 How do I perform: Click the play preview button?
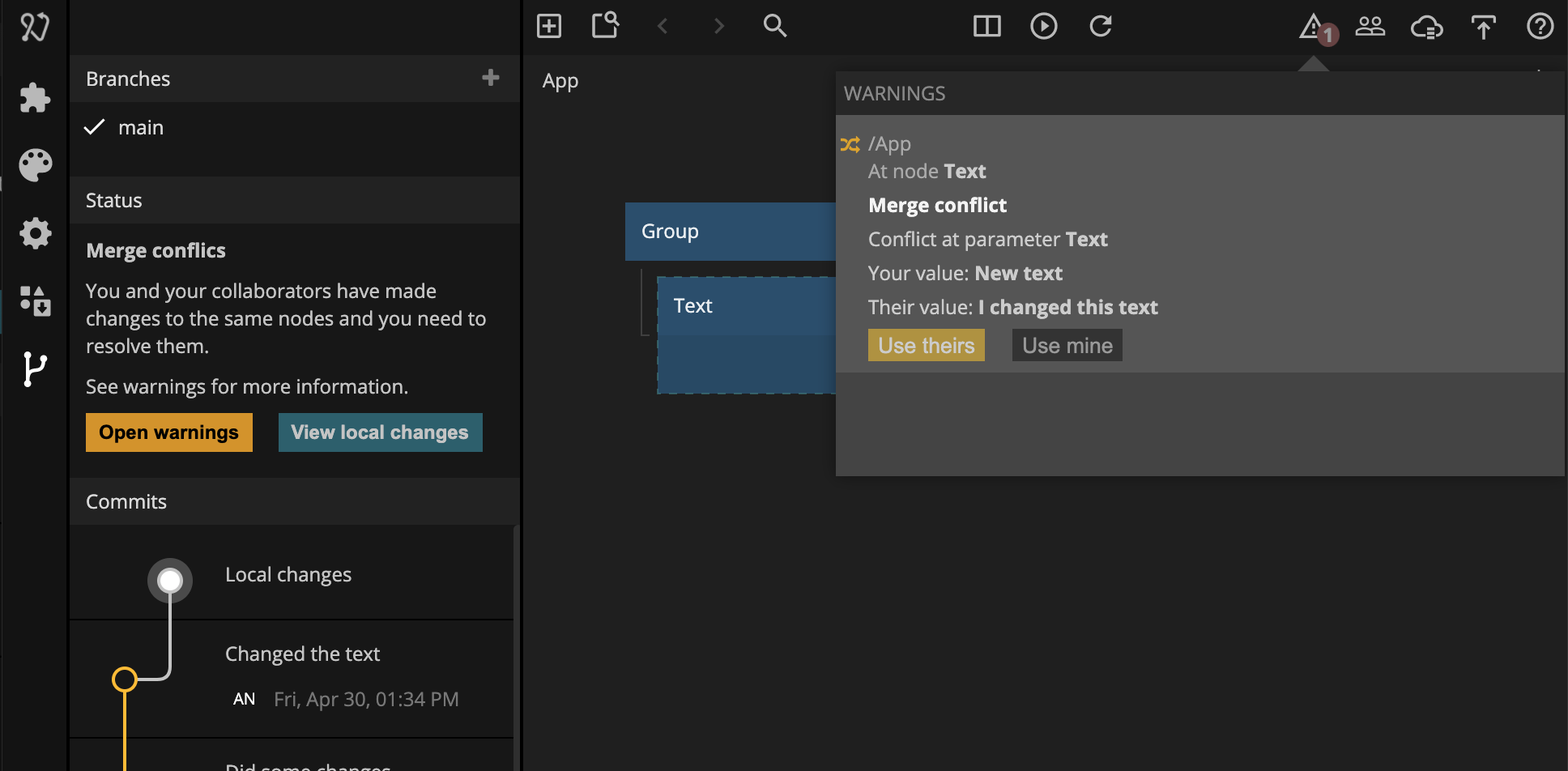pyautogui.click(x=1043, y=27)
